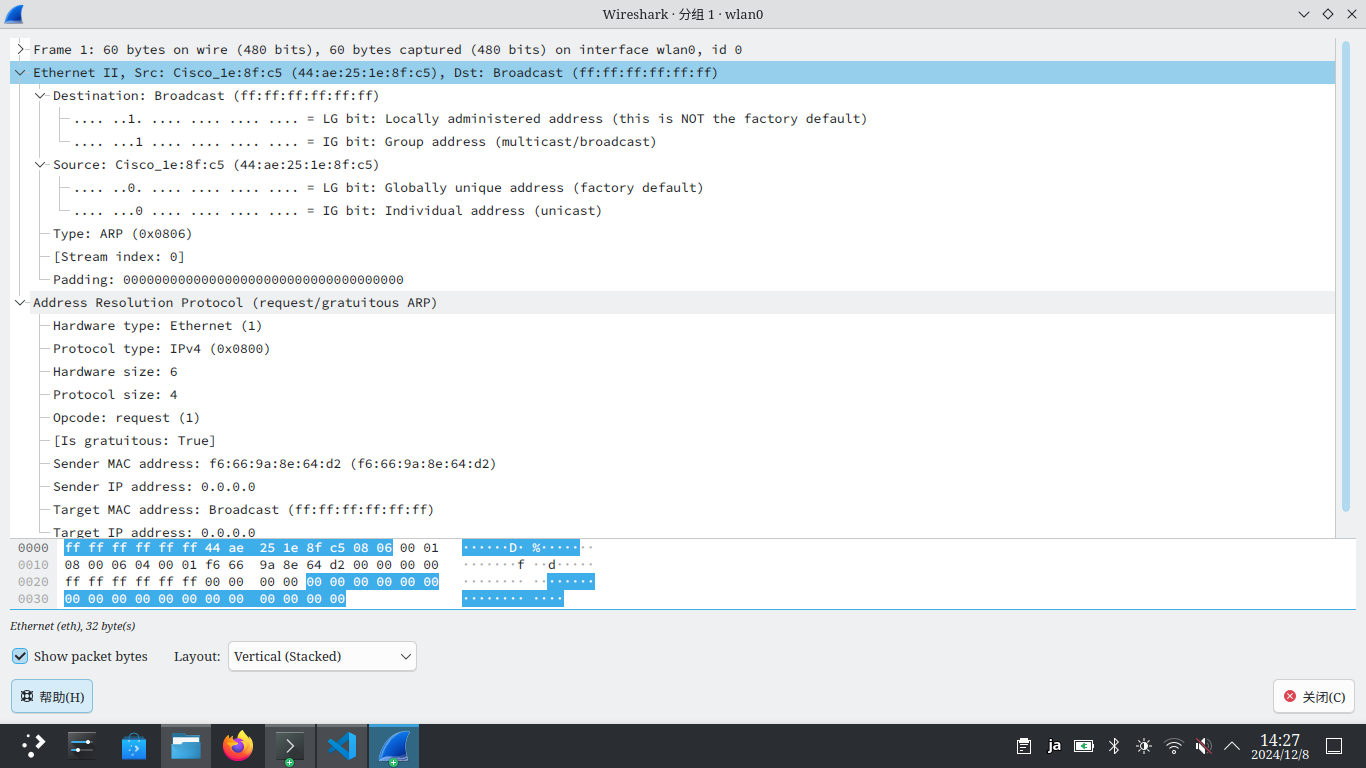Open the Konsole terminal taskbar icon
Screen dimensions: 1366x768
pos(290,746)
